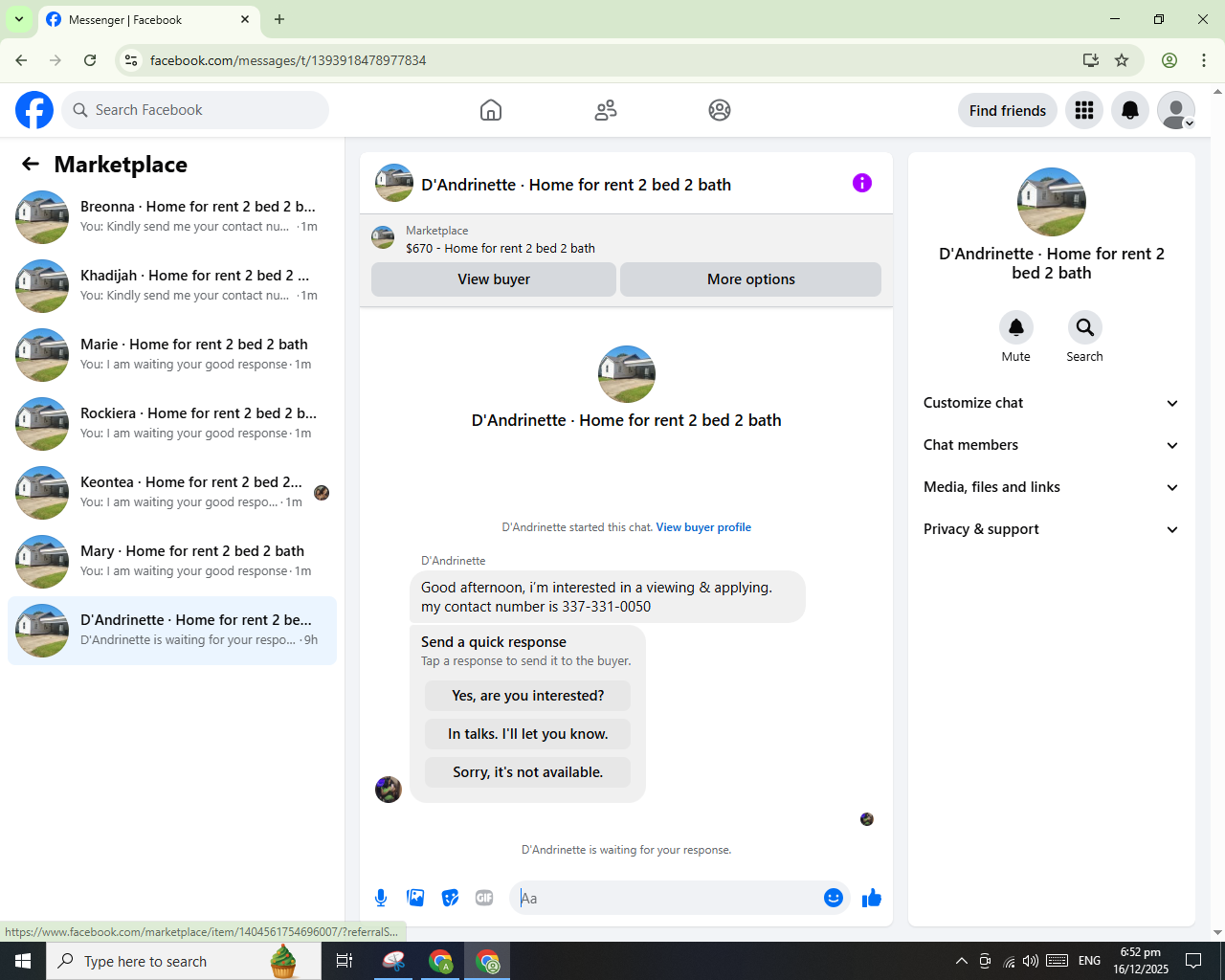Choose a sticker icon
Screen dimensions: 1225x980
[450, 898]
